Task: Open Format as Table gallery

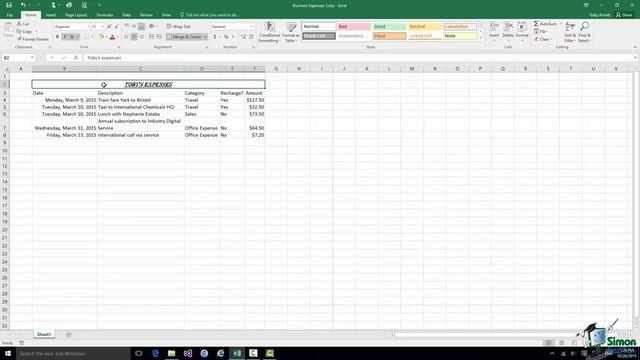Action: [x=291, y=32]
